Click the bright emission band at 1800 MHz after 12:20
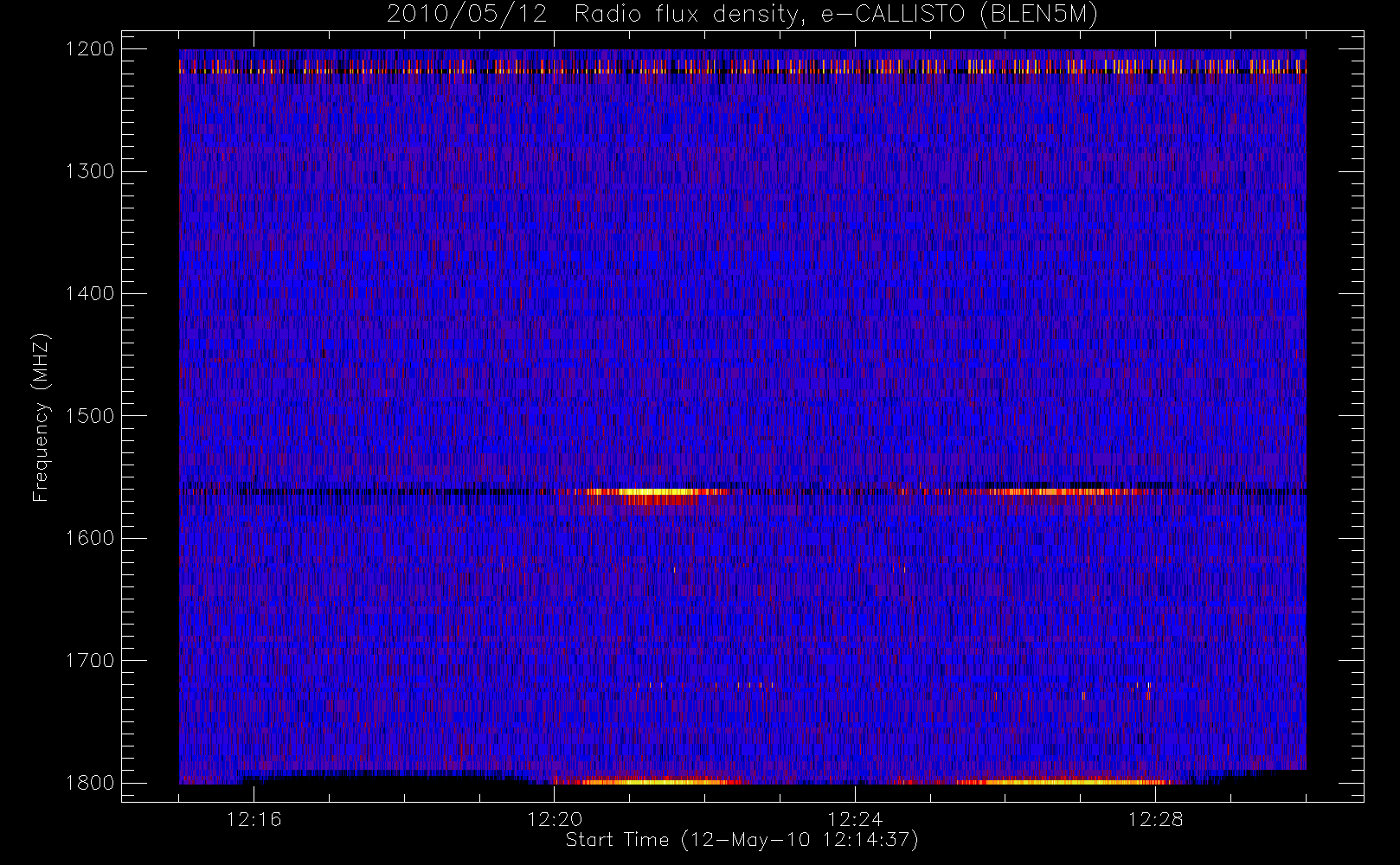 [649, 782]
